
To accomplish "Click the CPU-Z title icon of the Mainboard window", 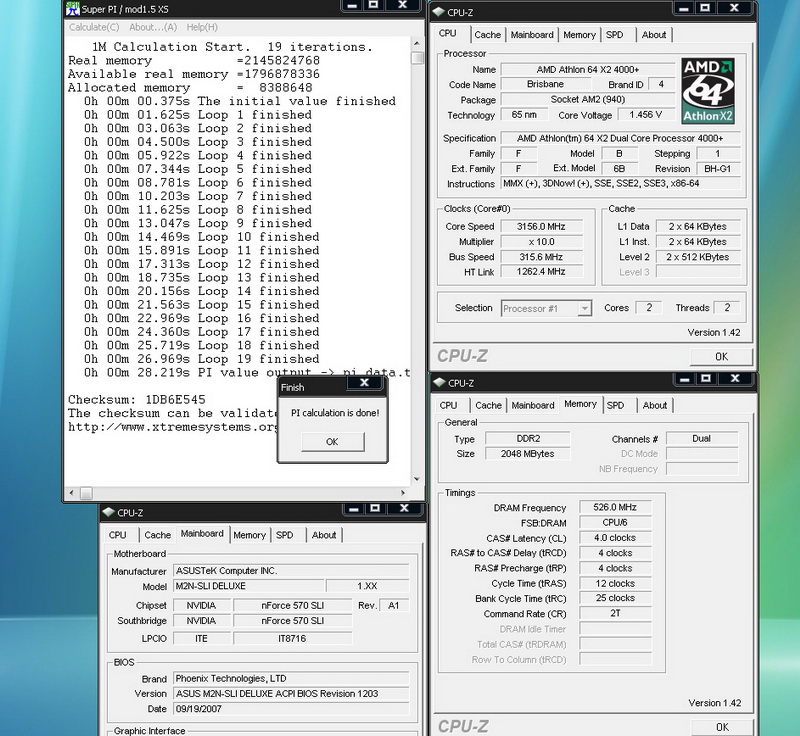I will [x=108, y=512].
